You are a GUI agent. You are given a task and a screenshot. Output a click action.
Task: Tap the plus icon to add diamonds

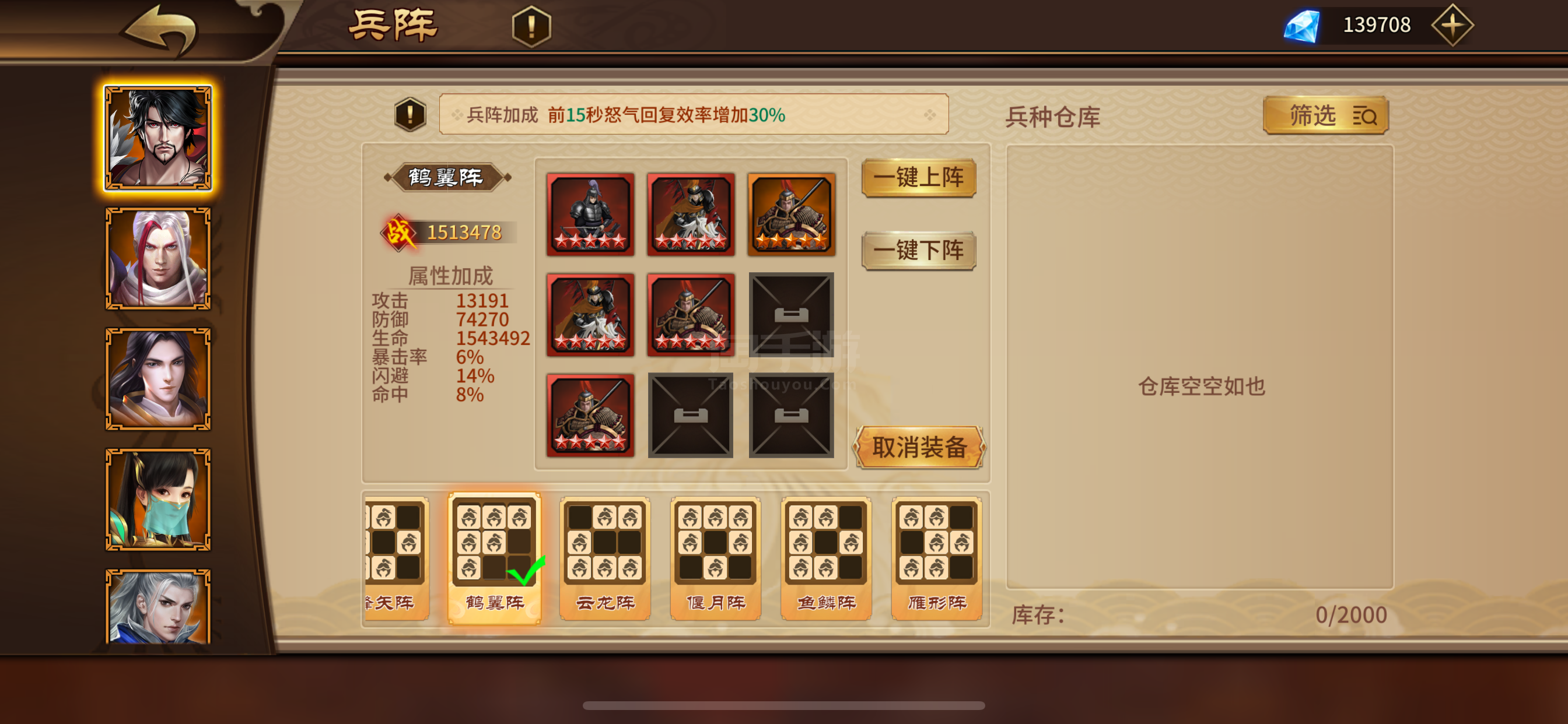1452,25
